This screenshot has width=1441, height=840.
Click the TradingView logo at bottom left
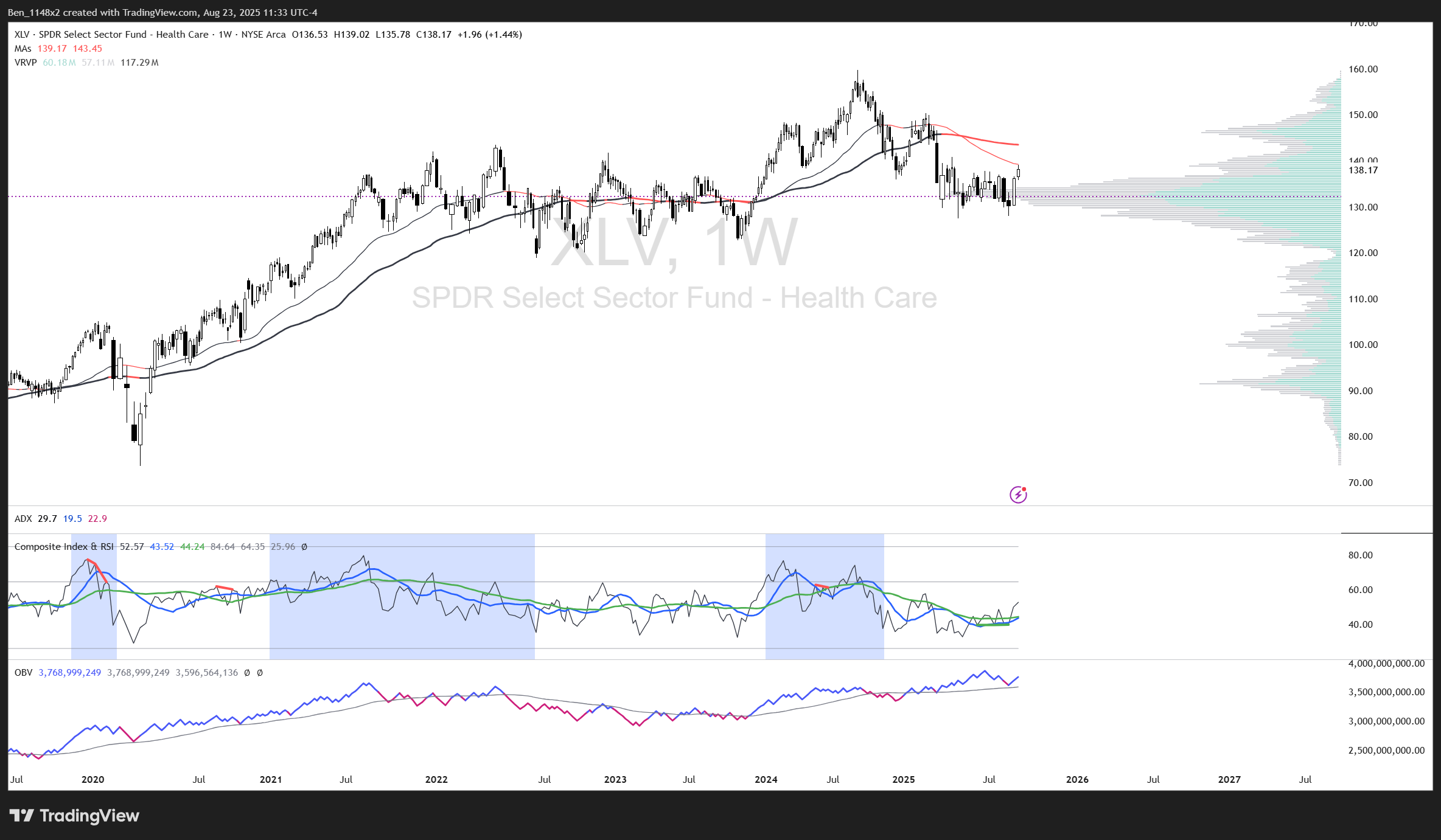pyautogui.click(x=74, y=816)
